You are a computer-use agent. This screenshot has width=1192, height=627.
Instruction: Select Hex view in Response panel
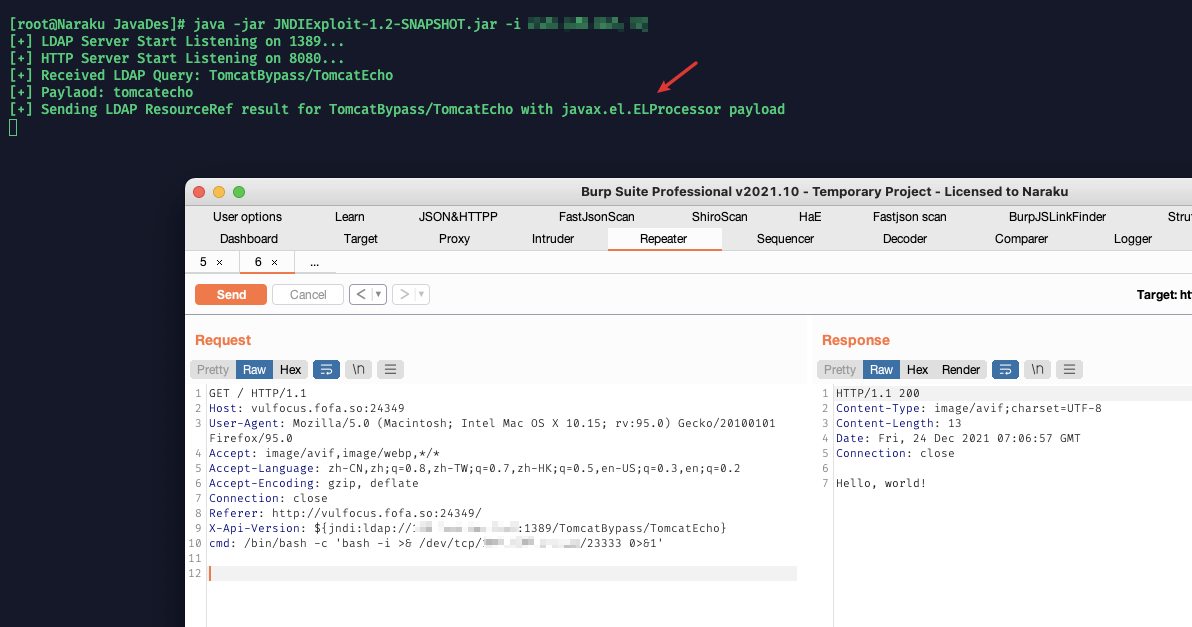click(918, 369)
